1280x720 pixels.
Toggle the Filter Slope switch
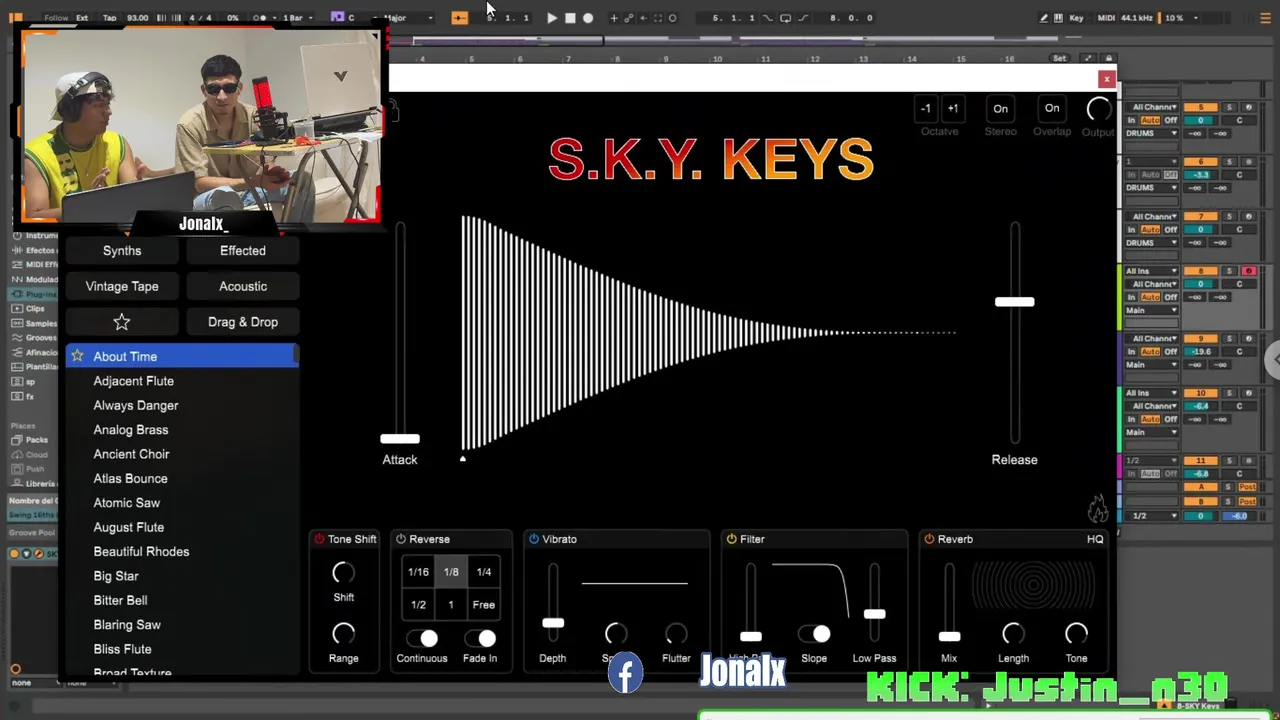tap(814, 634)
